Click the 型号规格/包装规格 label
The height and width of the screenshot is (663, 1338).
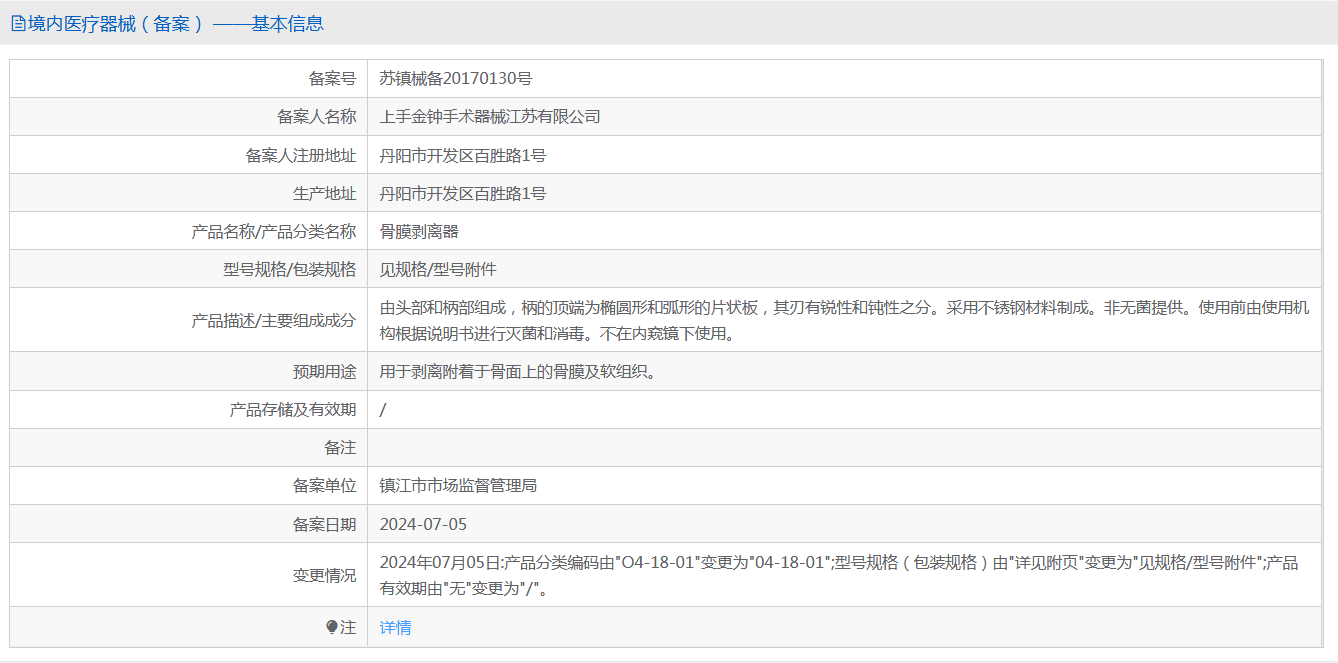click(289, 269)
